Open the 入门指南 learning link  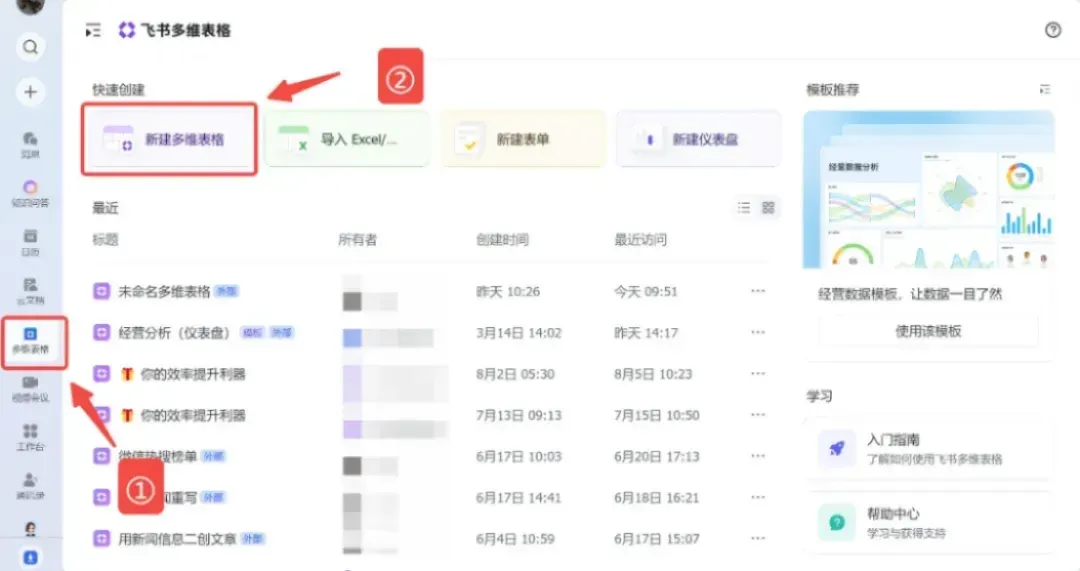coord(928,448)
